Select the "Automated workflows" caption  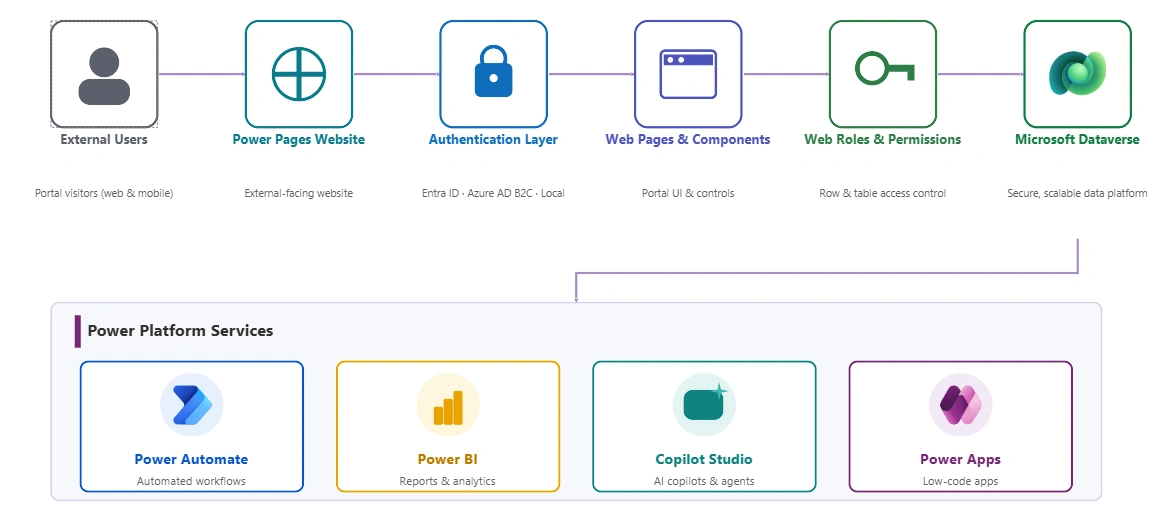pos(191,481)
